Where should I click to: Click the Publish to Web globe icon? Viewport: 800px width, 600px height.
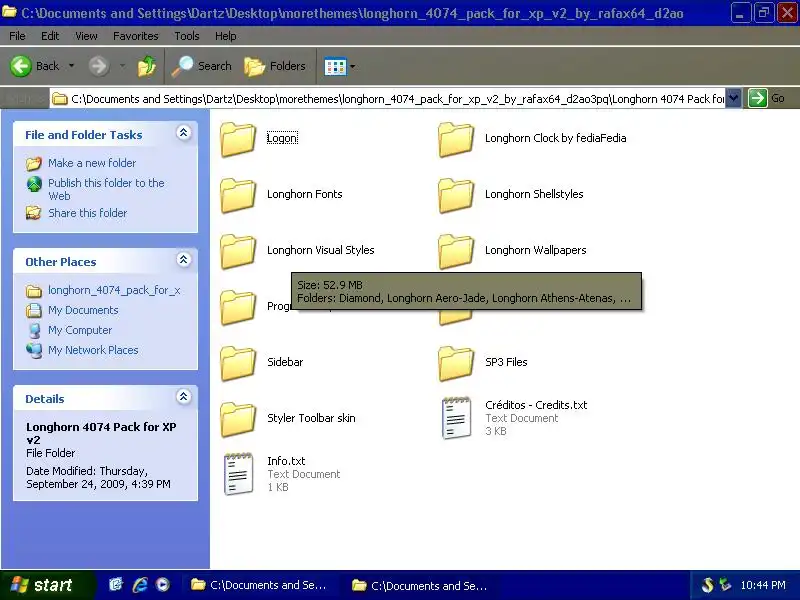click(34, 184)
